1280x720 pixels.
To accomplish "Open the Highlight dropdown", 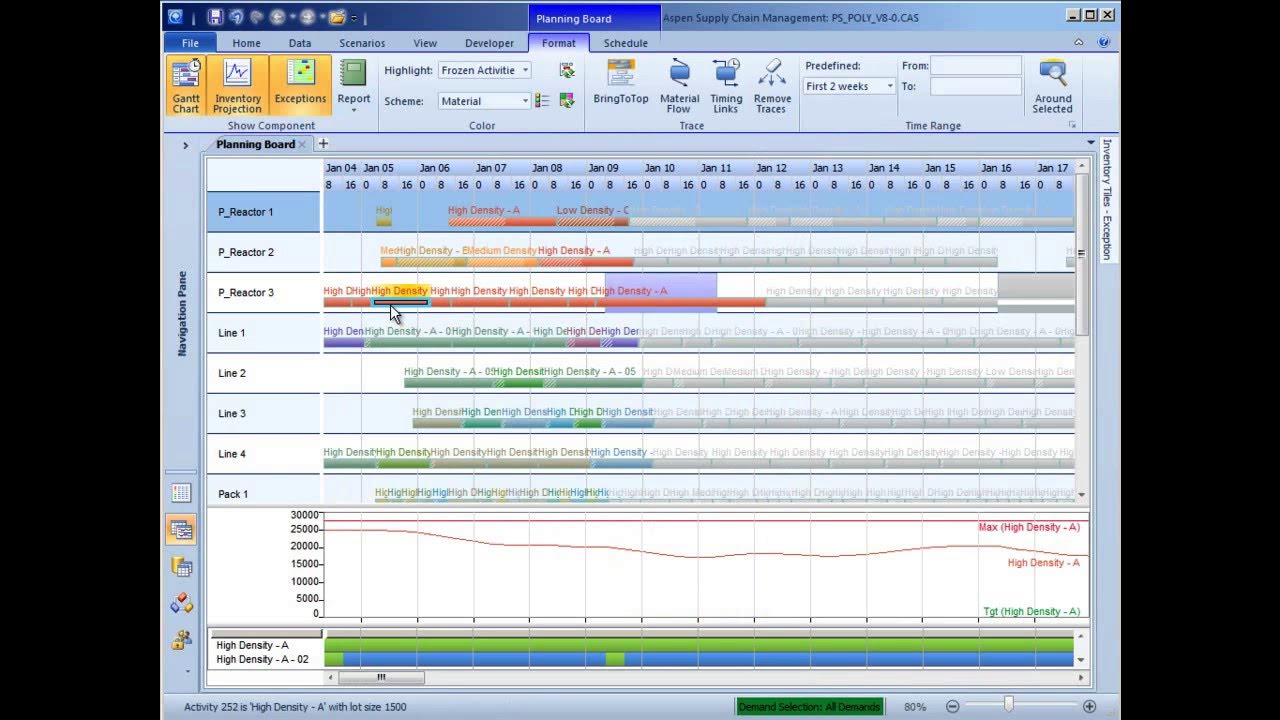I will point(525,71).
